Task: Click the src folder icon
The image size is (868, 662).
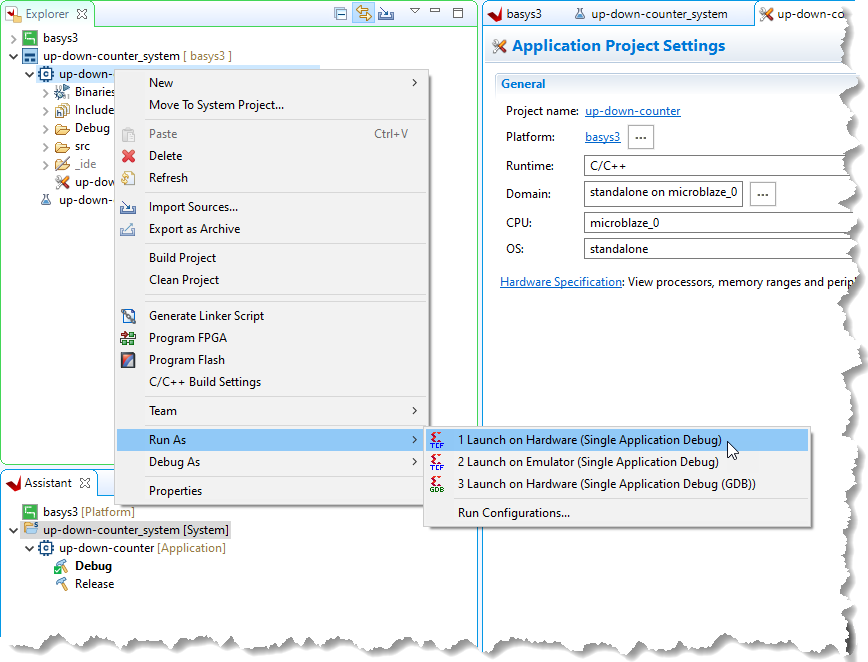Action: (62, 147)
